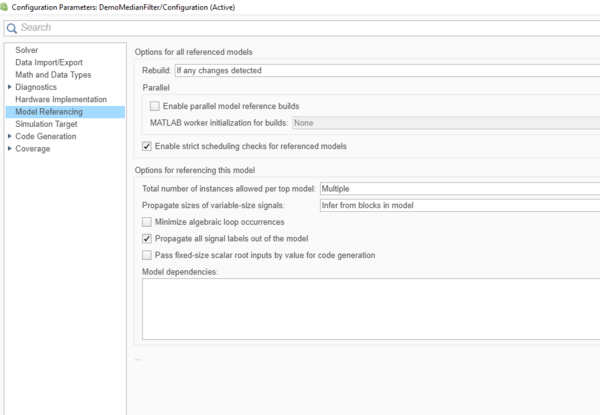Enable parallel model reference builds checkbox
This screenshot has width=600, height=415.
[x=154, y=106]
